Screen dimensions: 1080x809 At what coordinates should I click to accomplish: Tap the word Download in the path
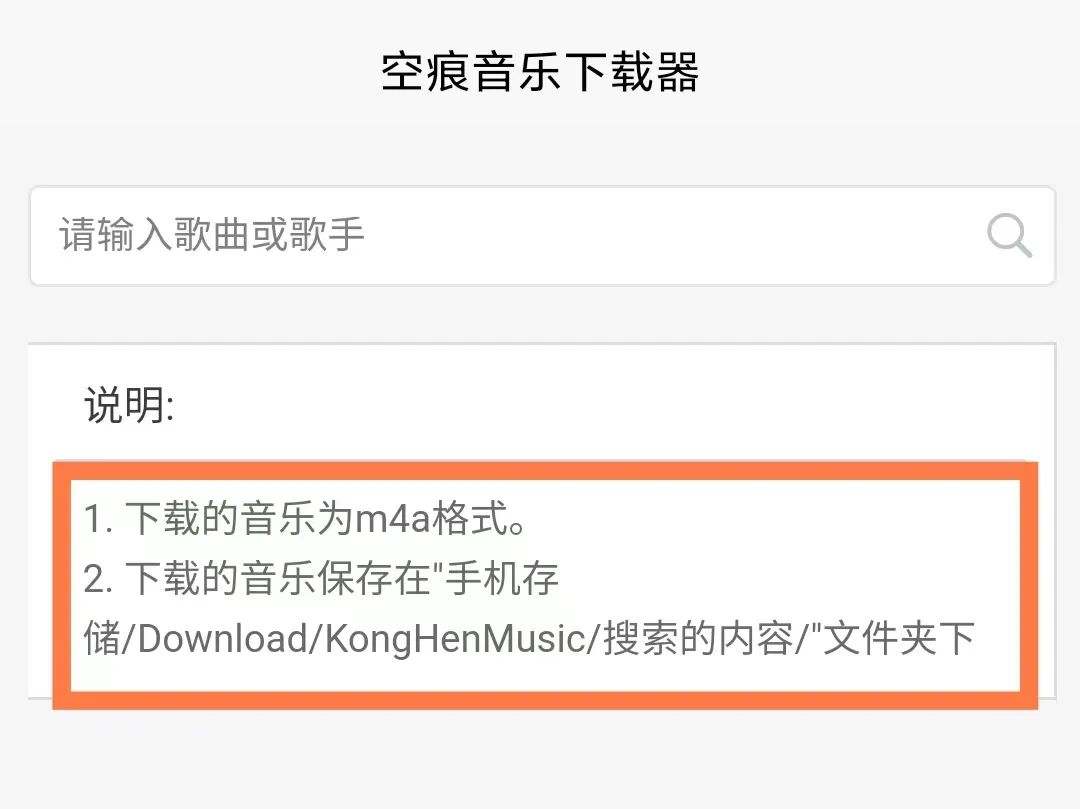click(223, 638)
